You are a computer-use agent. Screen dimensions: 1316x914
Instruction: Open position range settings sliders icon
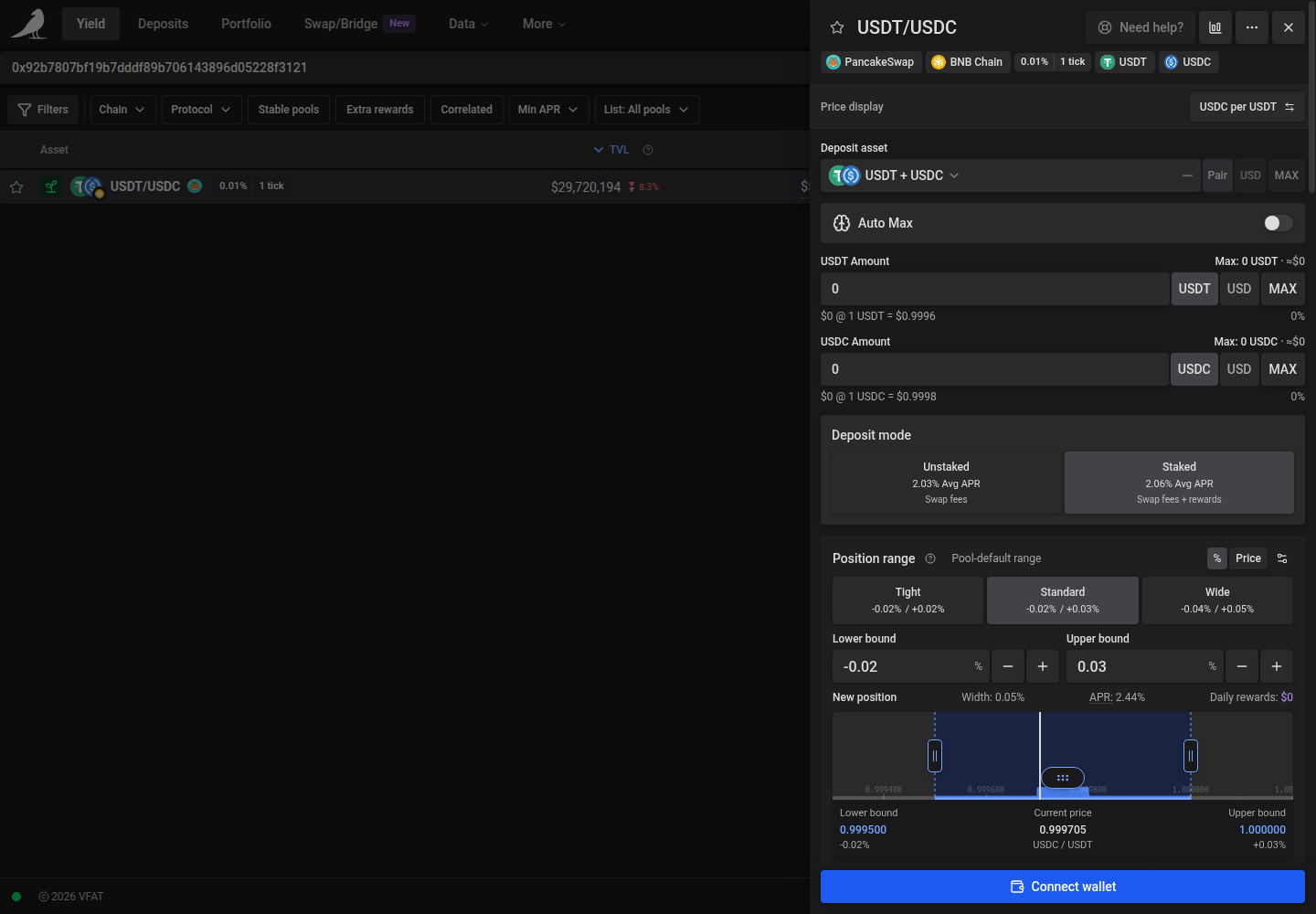(1282, 558)
